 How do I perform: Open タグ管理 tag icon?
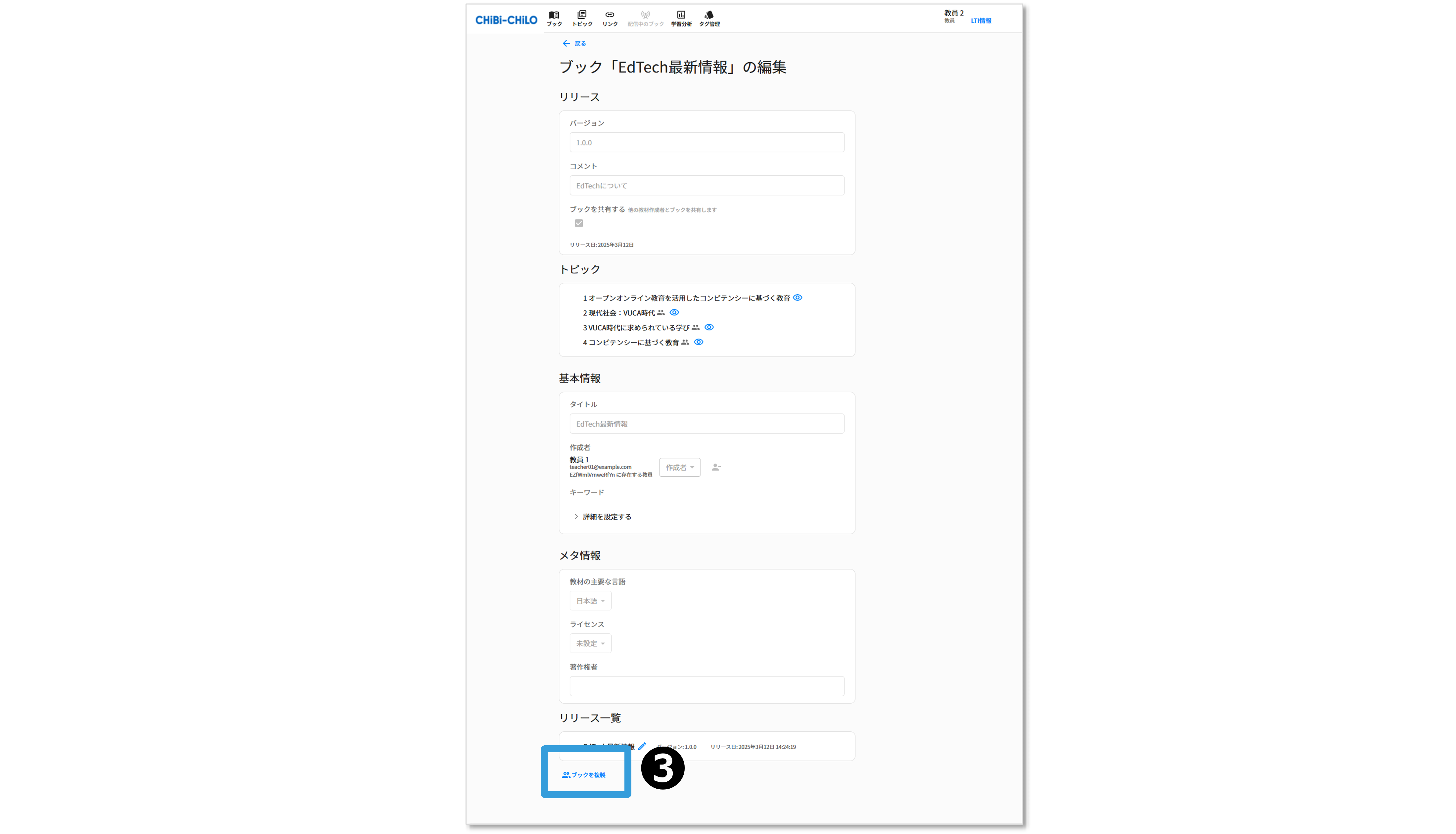coord(709,18)
